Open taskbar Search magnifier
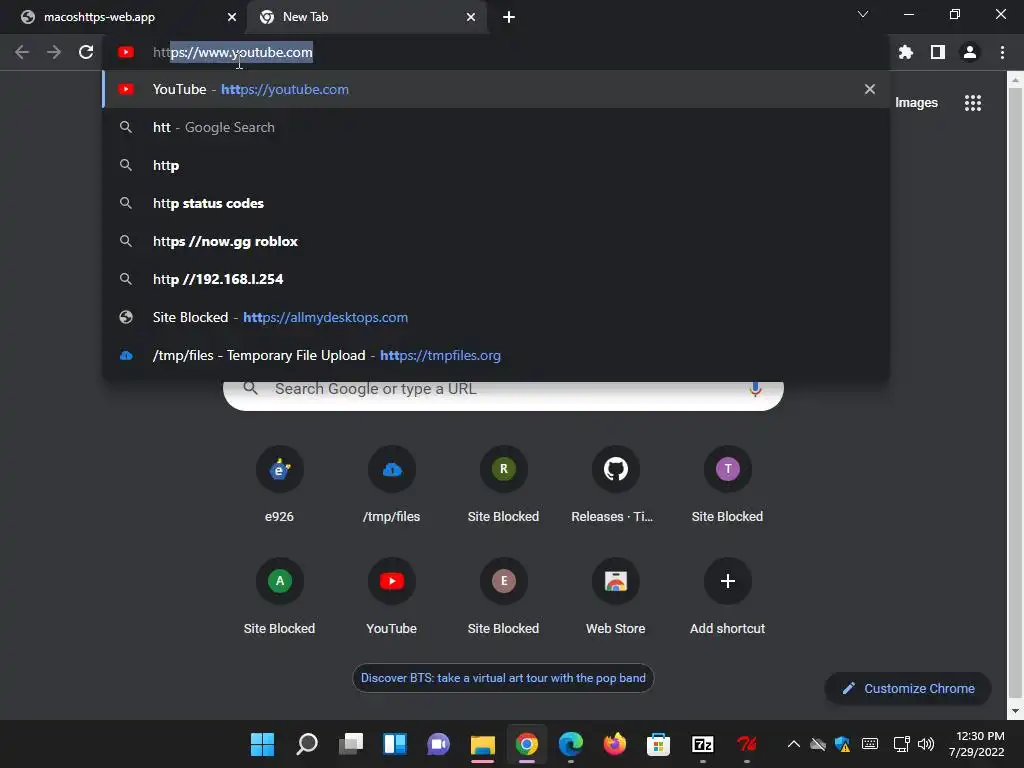 click(x=307, y=744)
